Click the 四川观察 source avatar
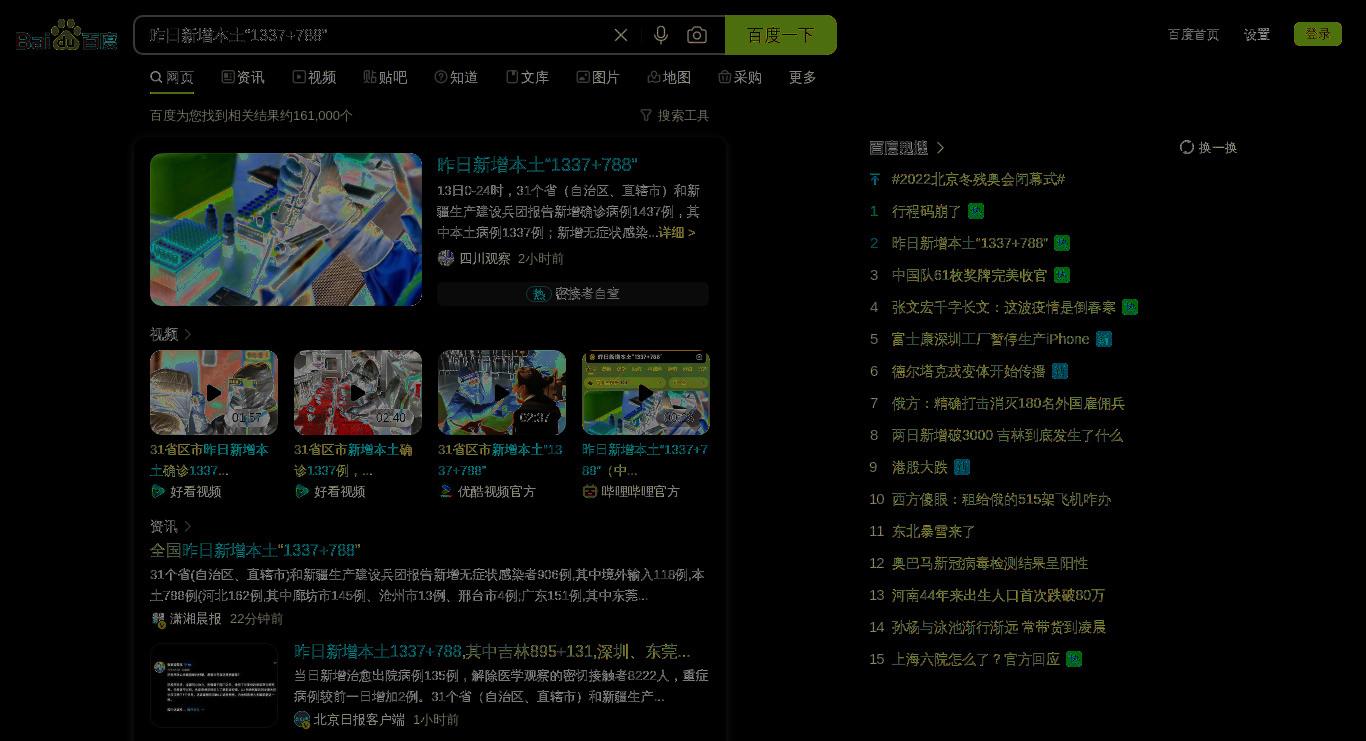Screen dimensions: 1366x741 pyautogui.click(x=446, y=258)
